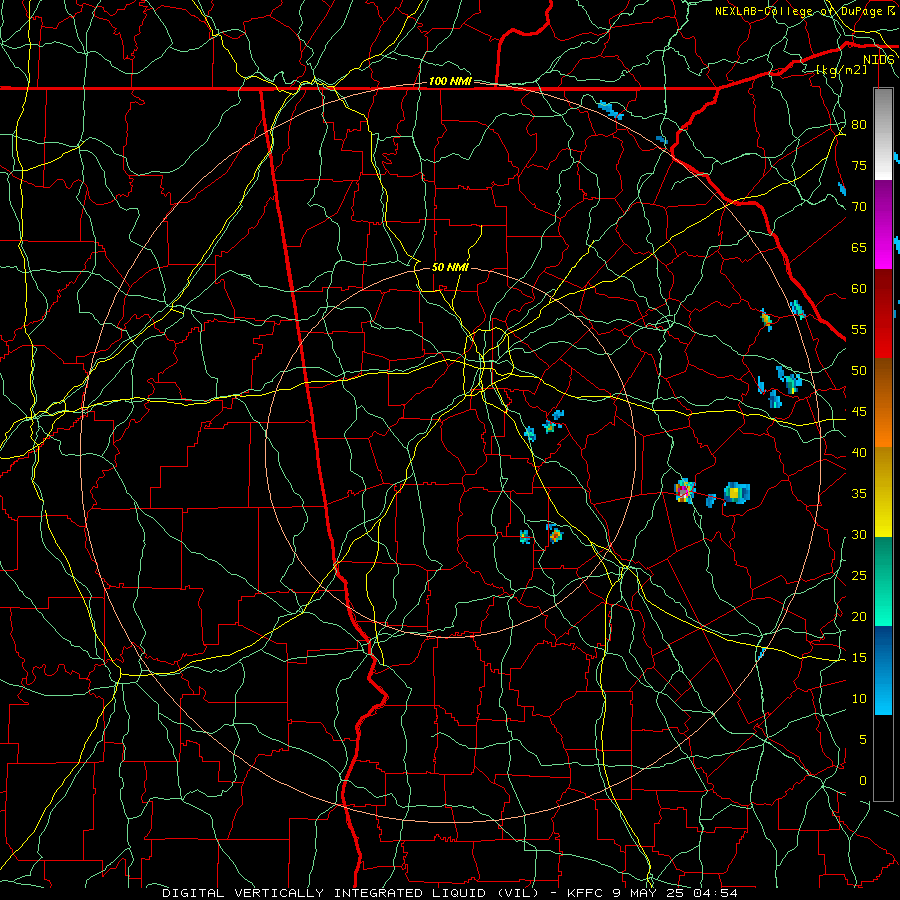900x900 pixels.
Task: Select the white-gray top segment of color scale
Action: point(883,134)
